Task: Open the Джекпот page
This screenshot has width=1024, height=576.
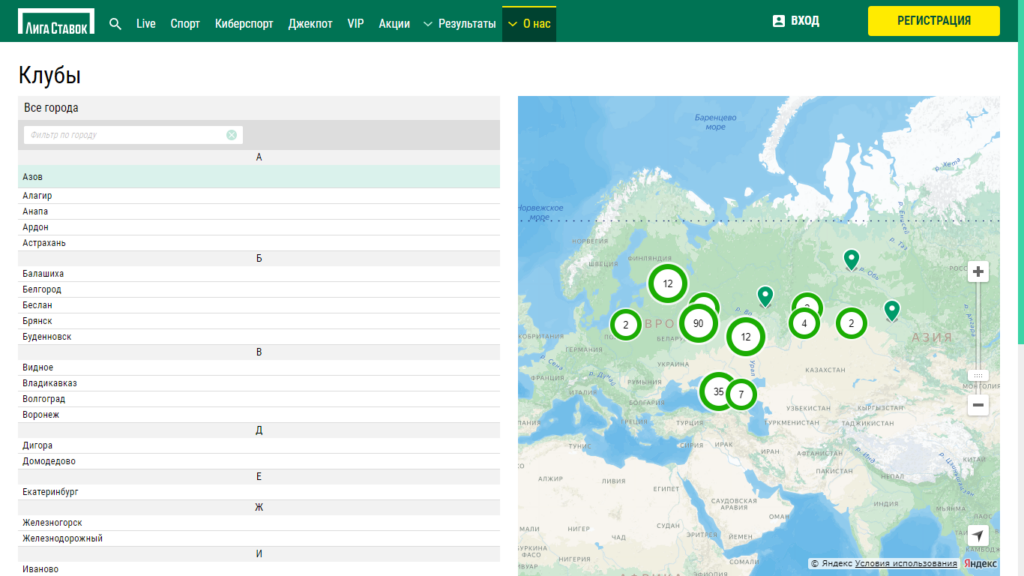Action: click(310, 24)
